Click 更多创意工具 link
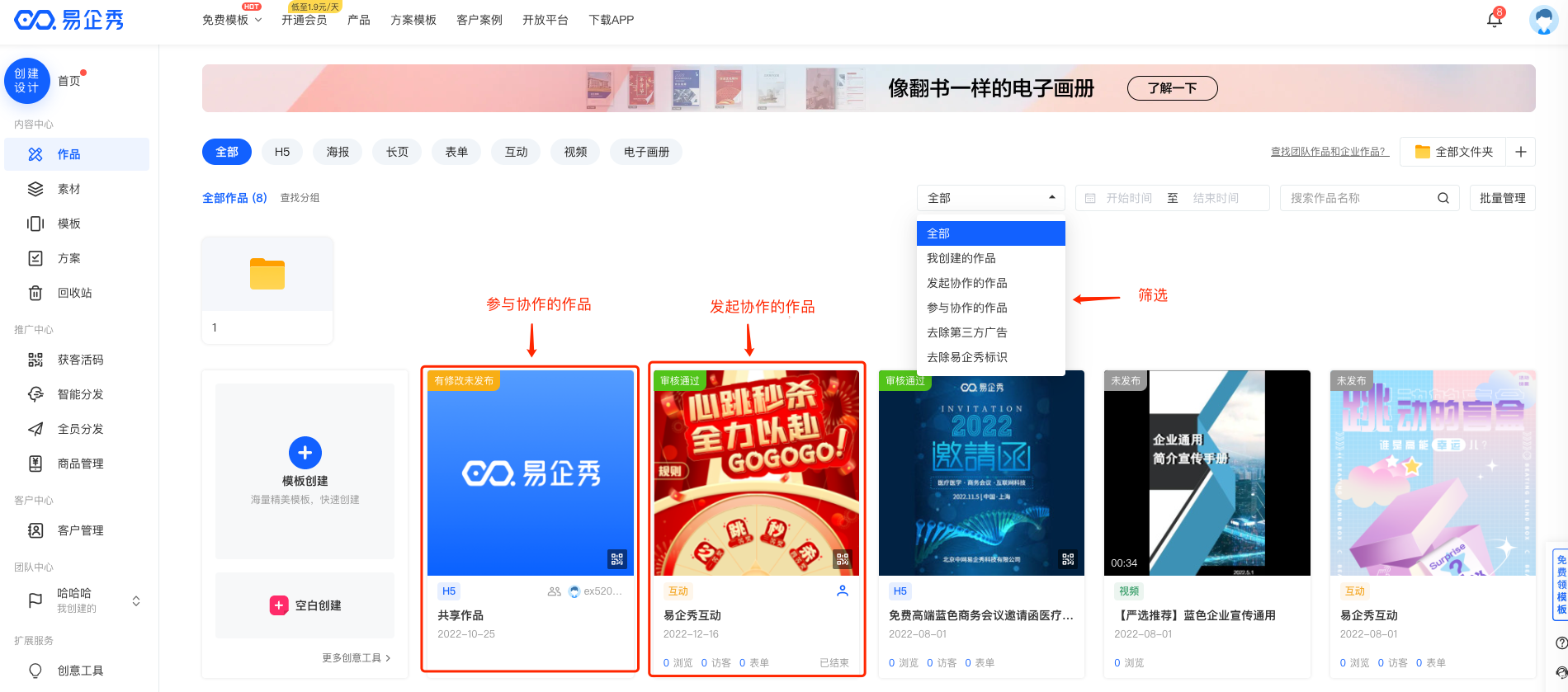The height and width of the screenshot is (692, 1568). [357, 658]
